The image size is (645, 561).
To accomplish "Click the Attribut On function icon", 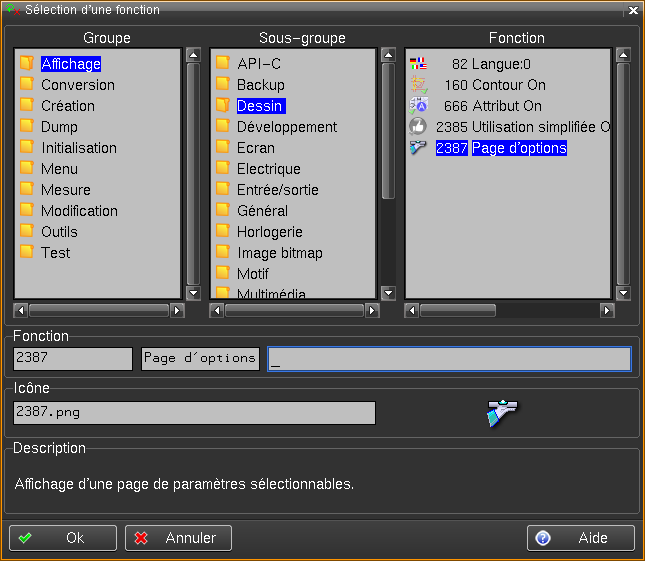I will [x=419, y=106].
